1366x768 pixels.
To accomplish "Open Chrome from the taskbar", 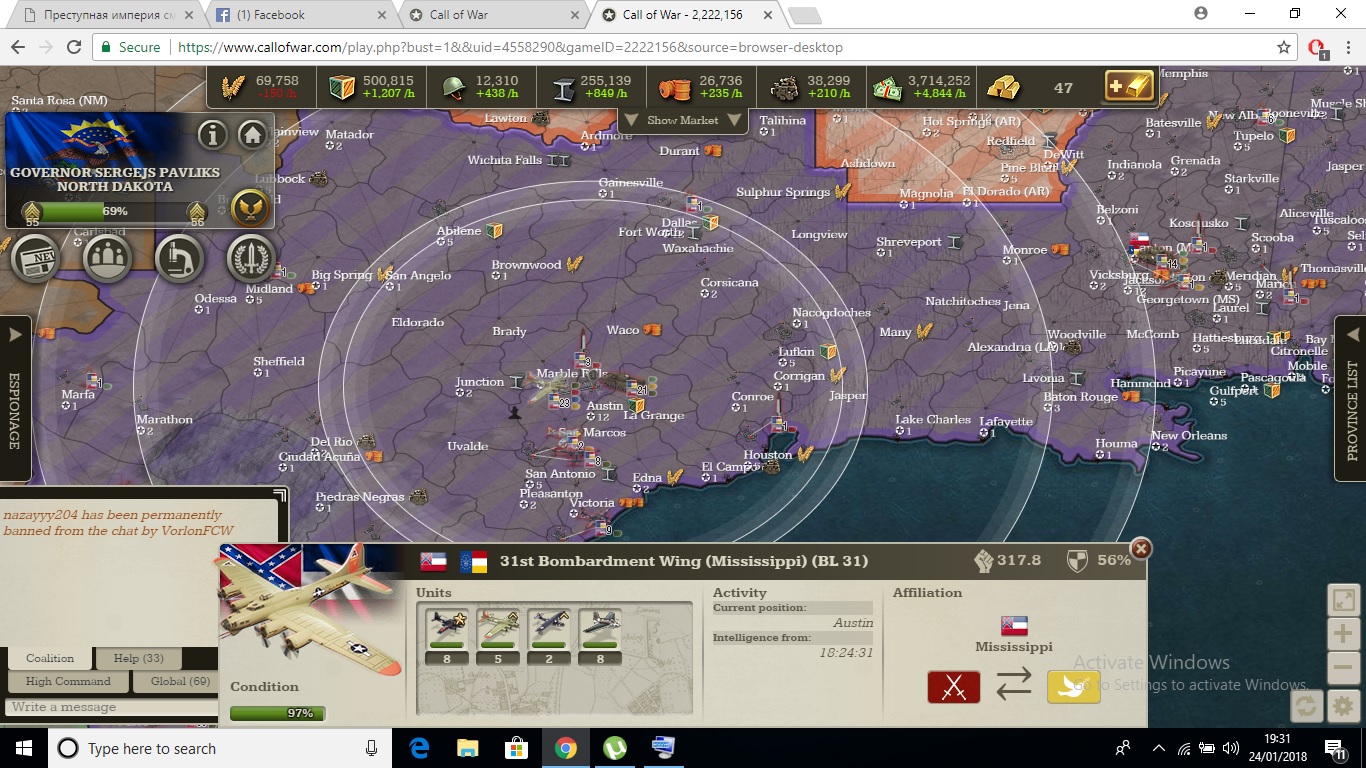I will point(565,748).
